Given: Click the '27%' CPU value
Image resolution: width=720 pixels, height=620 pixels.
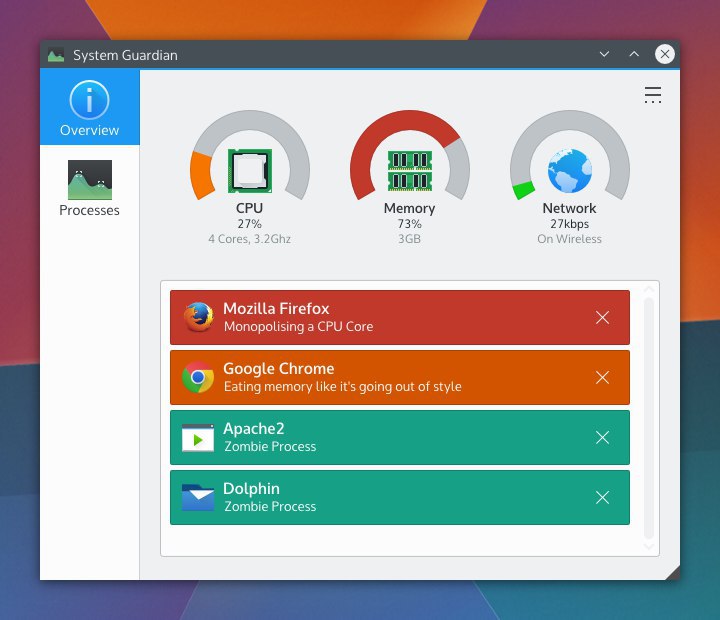Looking at the screenshot, I should pyautogui.click(x=249, y=224).
